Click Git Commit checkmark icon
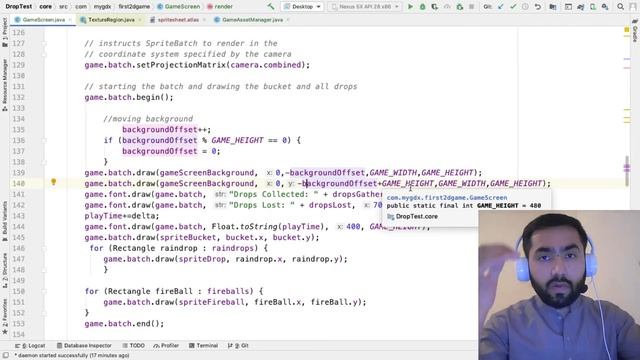The width and height of the screenshot is (640, 360). coord(513,7)
